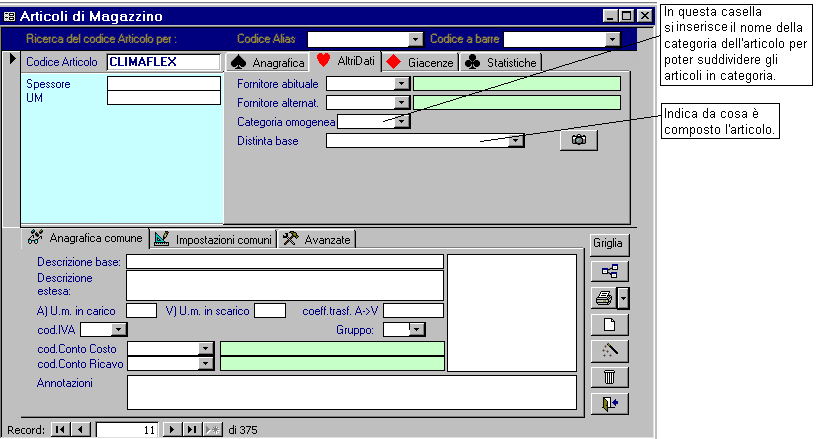
Task: Click the new record navigation button
Action: coord(212,430)
